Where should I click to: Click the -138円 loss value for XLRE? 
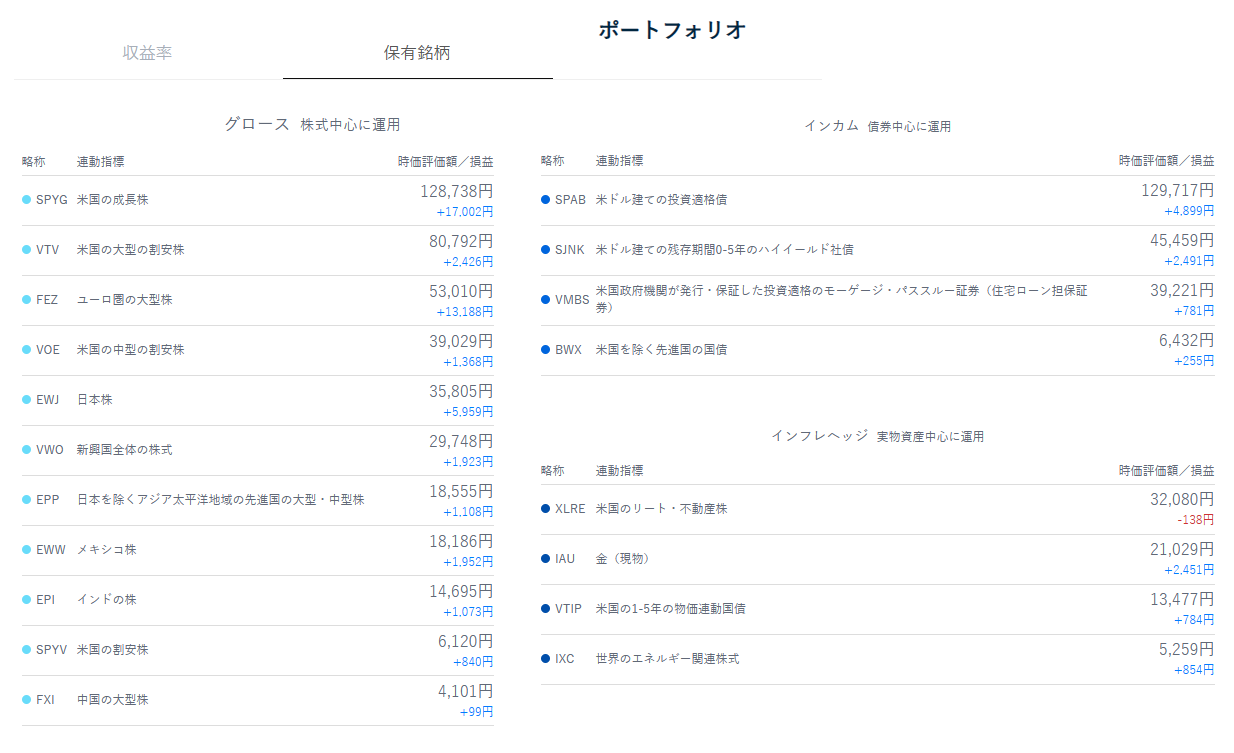click(x=1195, y=520)
